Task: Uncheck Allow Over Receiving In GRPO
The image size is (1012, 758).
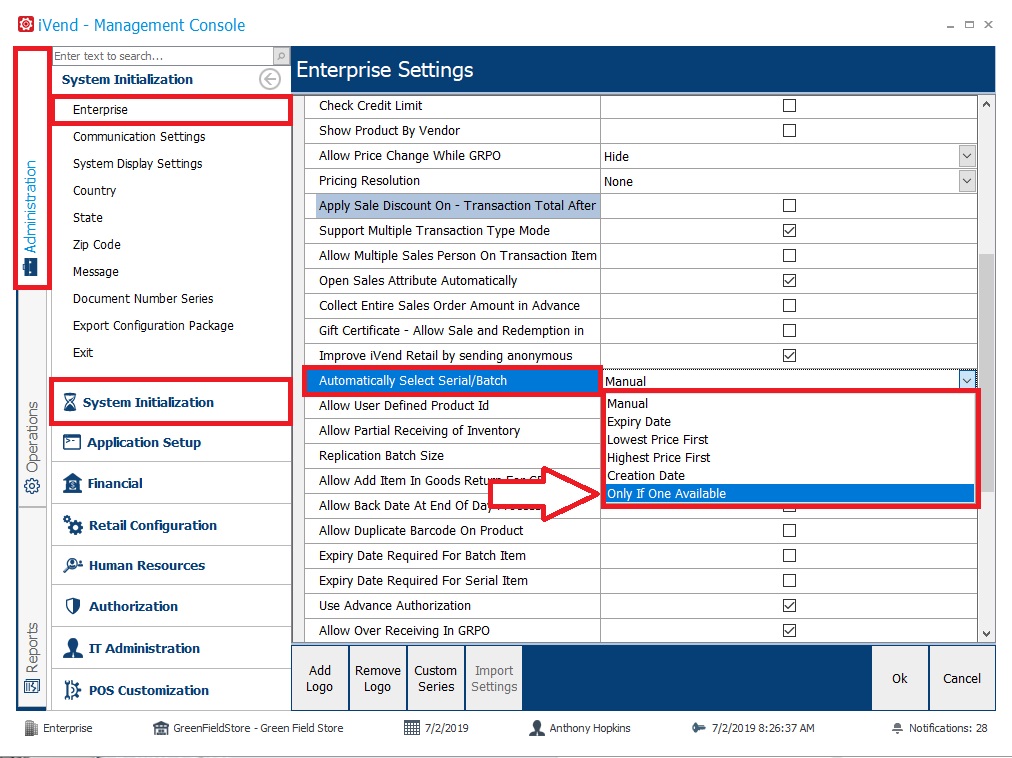Action: [x=789, y=630]
